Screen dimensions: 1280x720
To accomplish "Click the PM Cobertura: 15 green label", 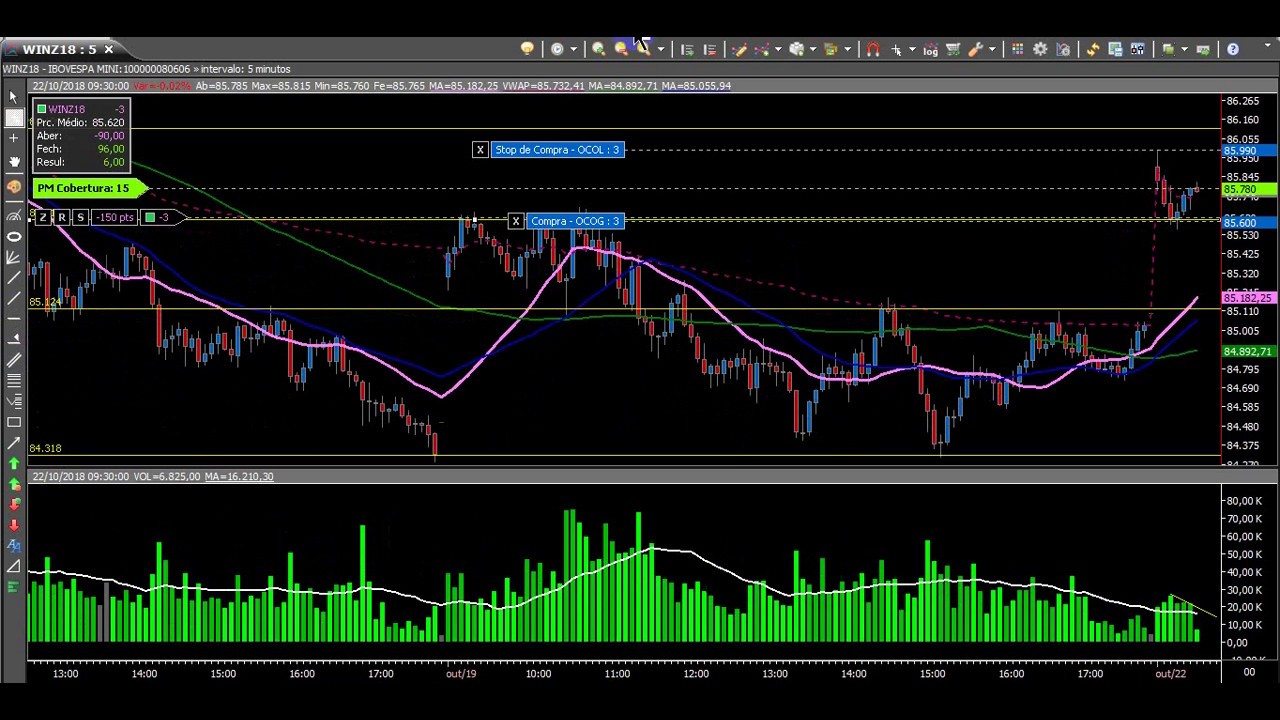I will (x=89, y=188).
